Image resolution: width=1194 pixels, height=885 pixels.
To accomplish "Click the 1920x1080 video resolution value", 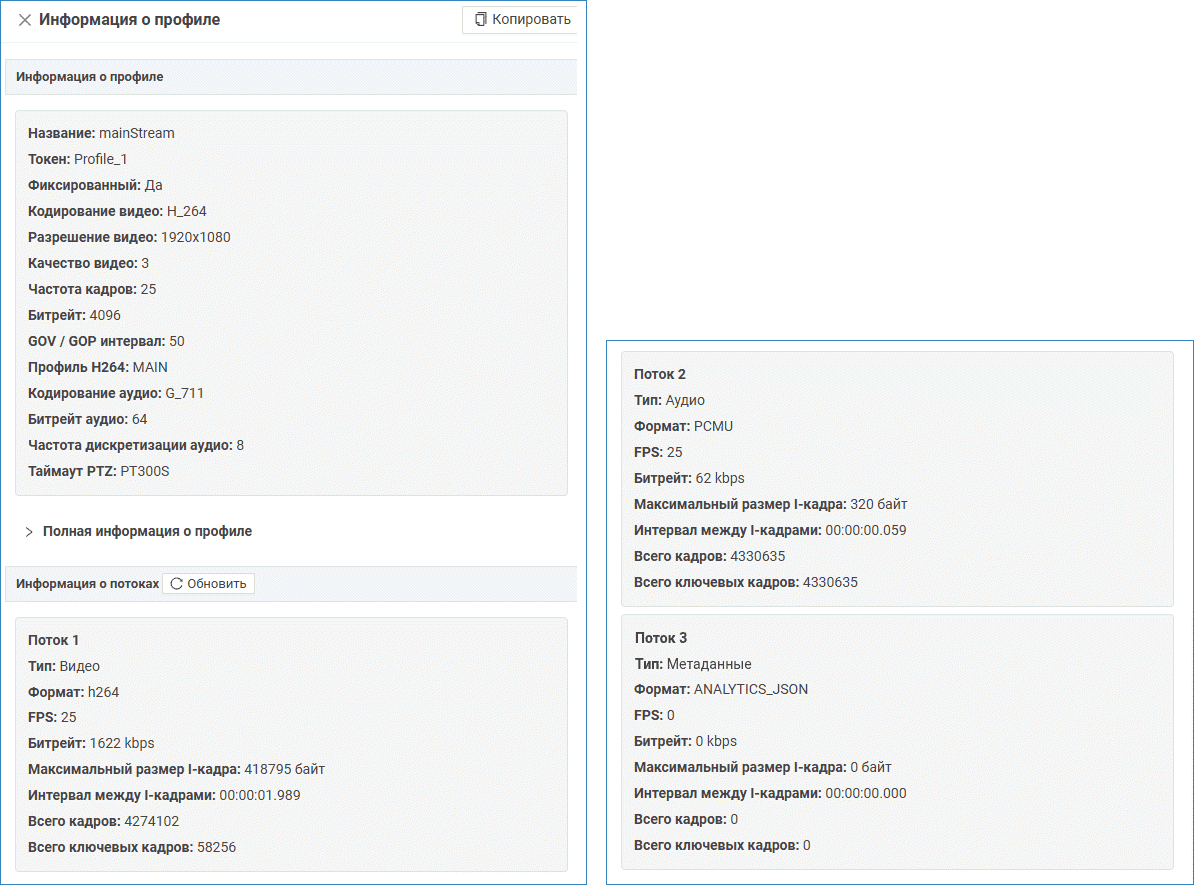I will pos(196,237).
